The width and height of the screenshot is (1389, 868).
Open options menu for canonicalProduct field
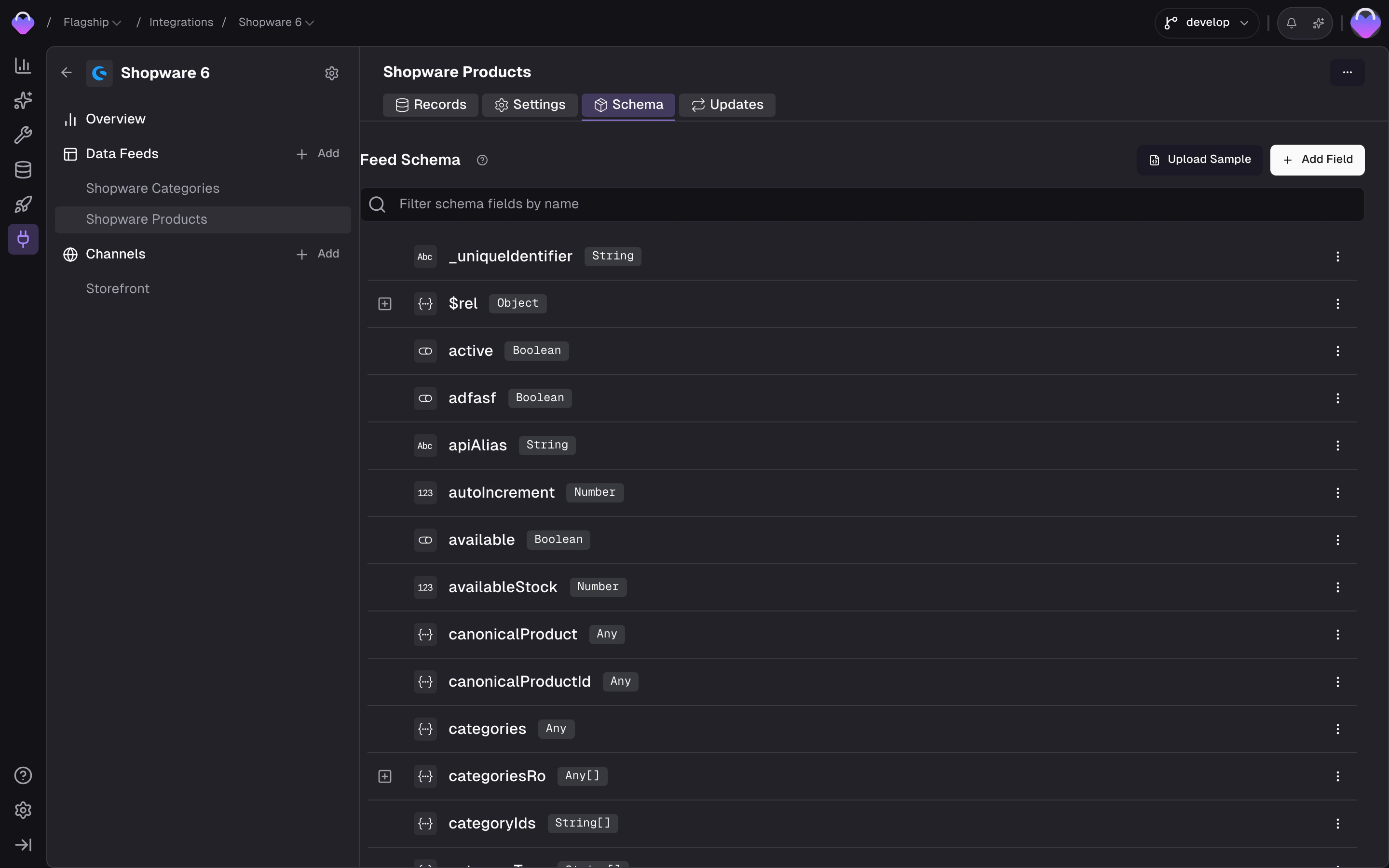tap(1337, 634)
